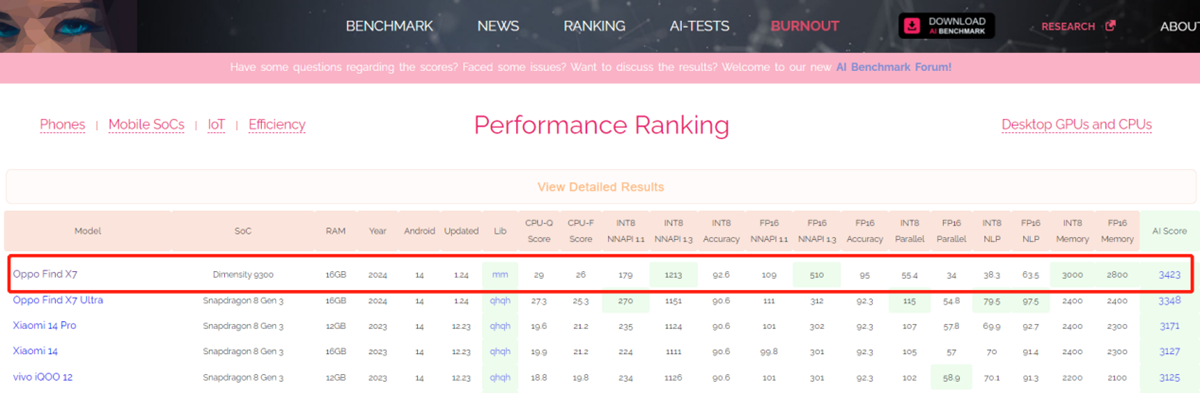This screenshot has width=1200, height=393.
Task: Visit the AI Benchmark Forum link
Action: click(x=893, y=67)
